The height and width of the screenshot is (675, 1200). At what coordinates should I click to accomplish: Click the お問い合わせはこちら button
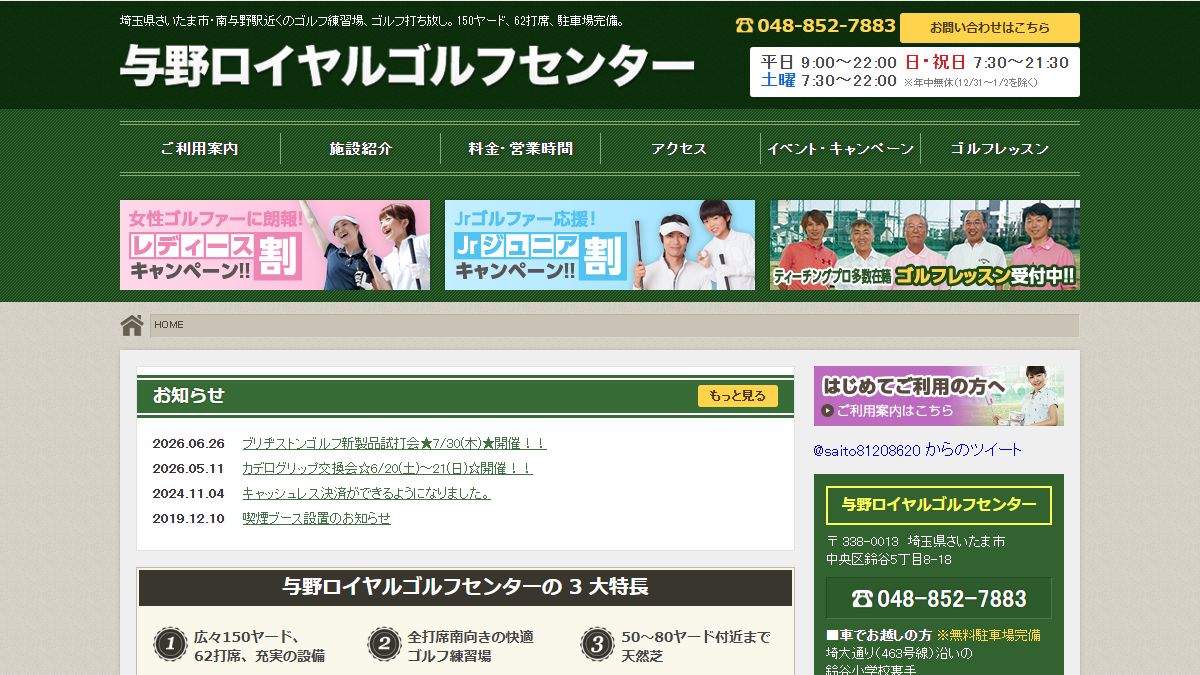tap(990, 28)
